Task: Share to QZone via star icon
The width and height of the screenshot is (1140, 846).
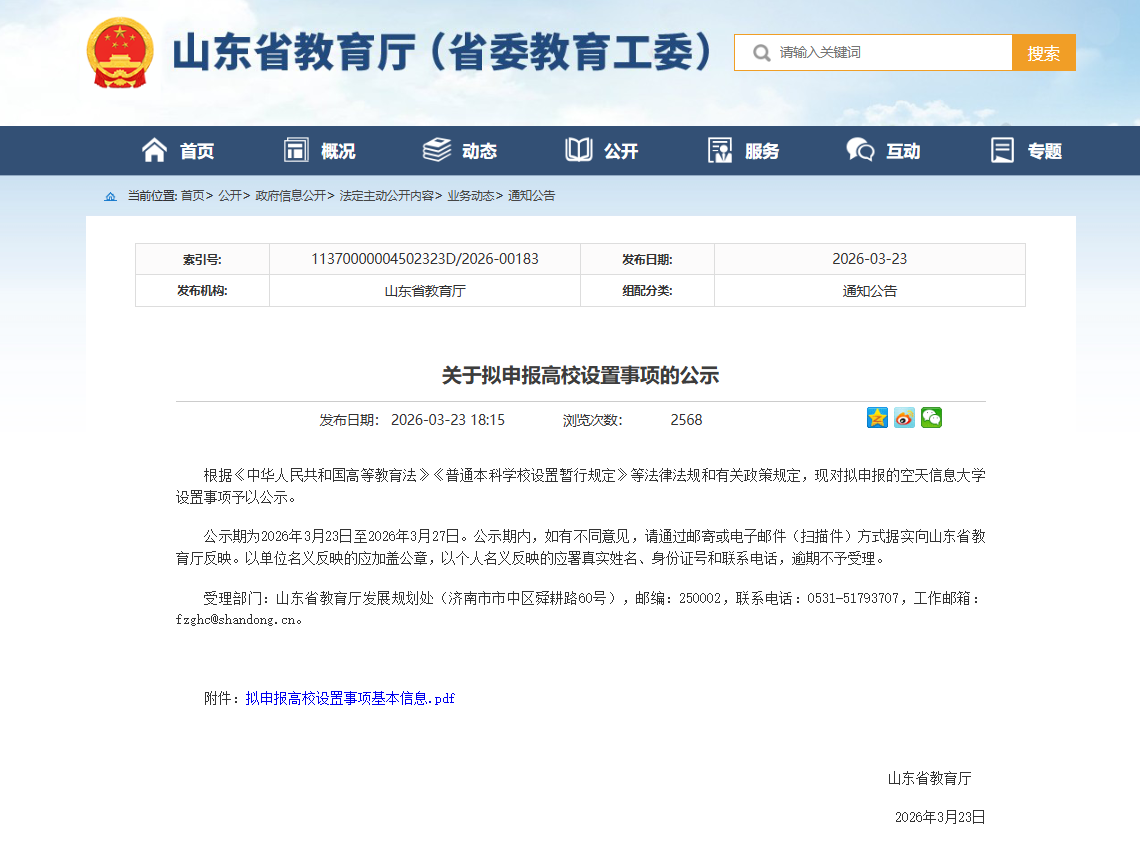Action: (877, 418)
